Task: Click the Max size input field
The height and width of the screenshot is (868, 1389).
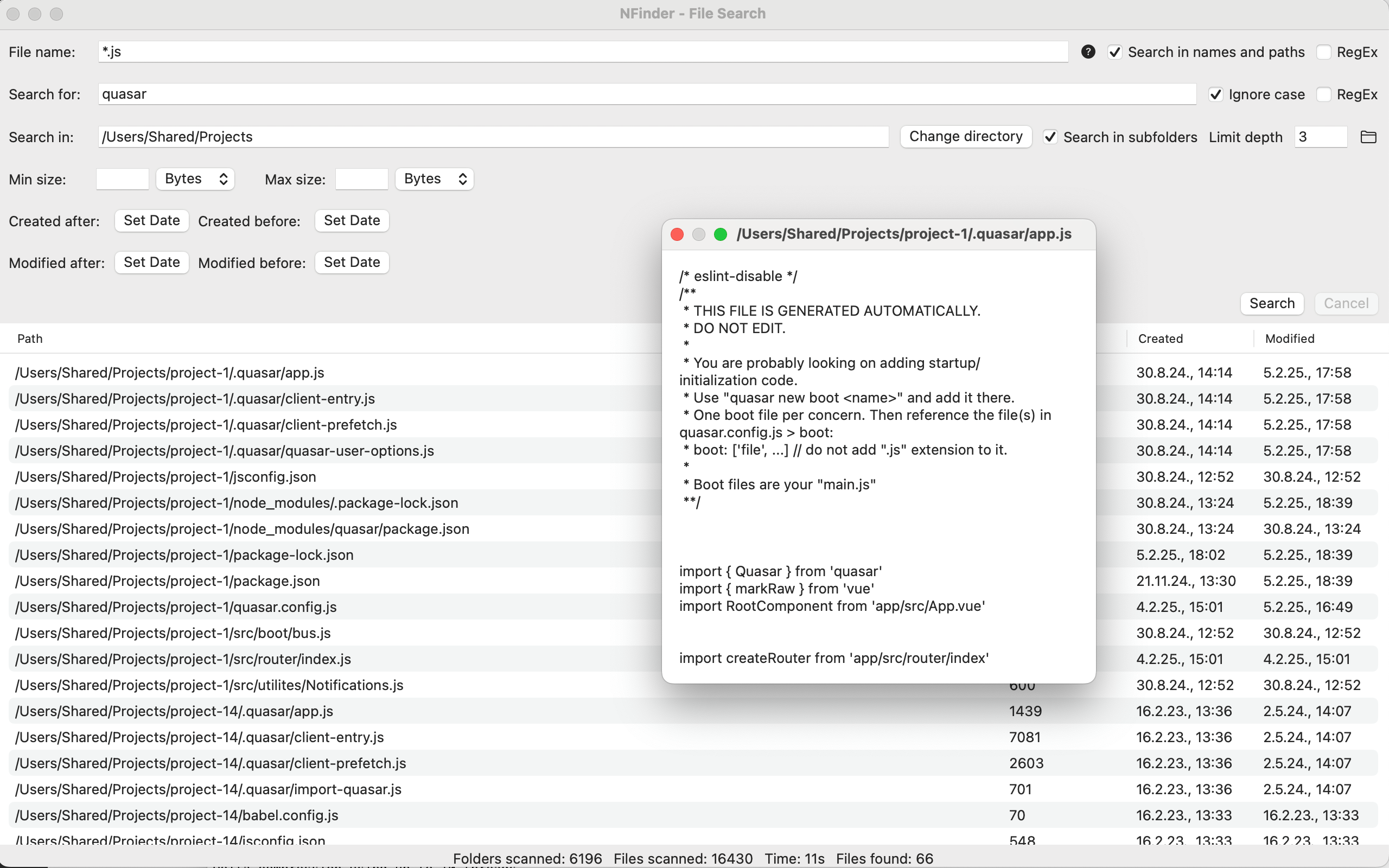Action: point(361,179)
